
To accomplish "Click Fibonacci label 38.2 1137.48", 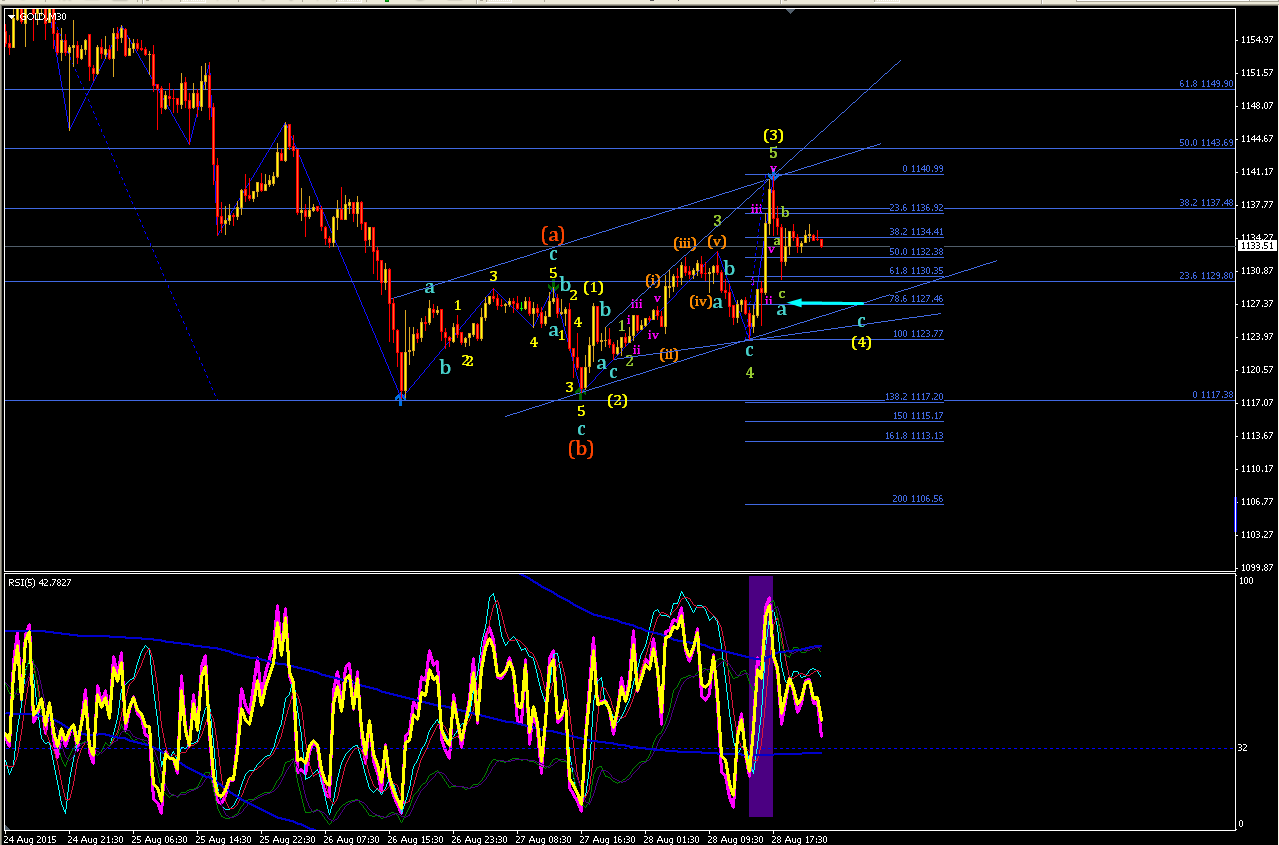I will (1206, 203).
